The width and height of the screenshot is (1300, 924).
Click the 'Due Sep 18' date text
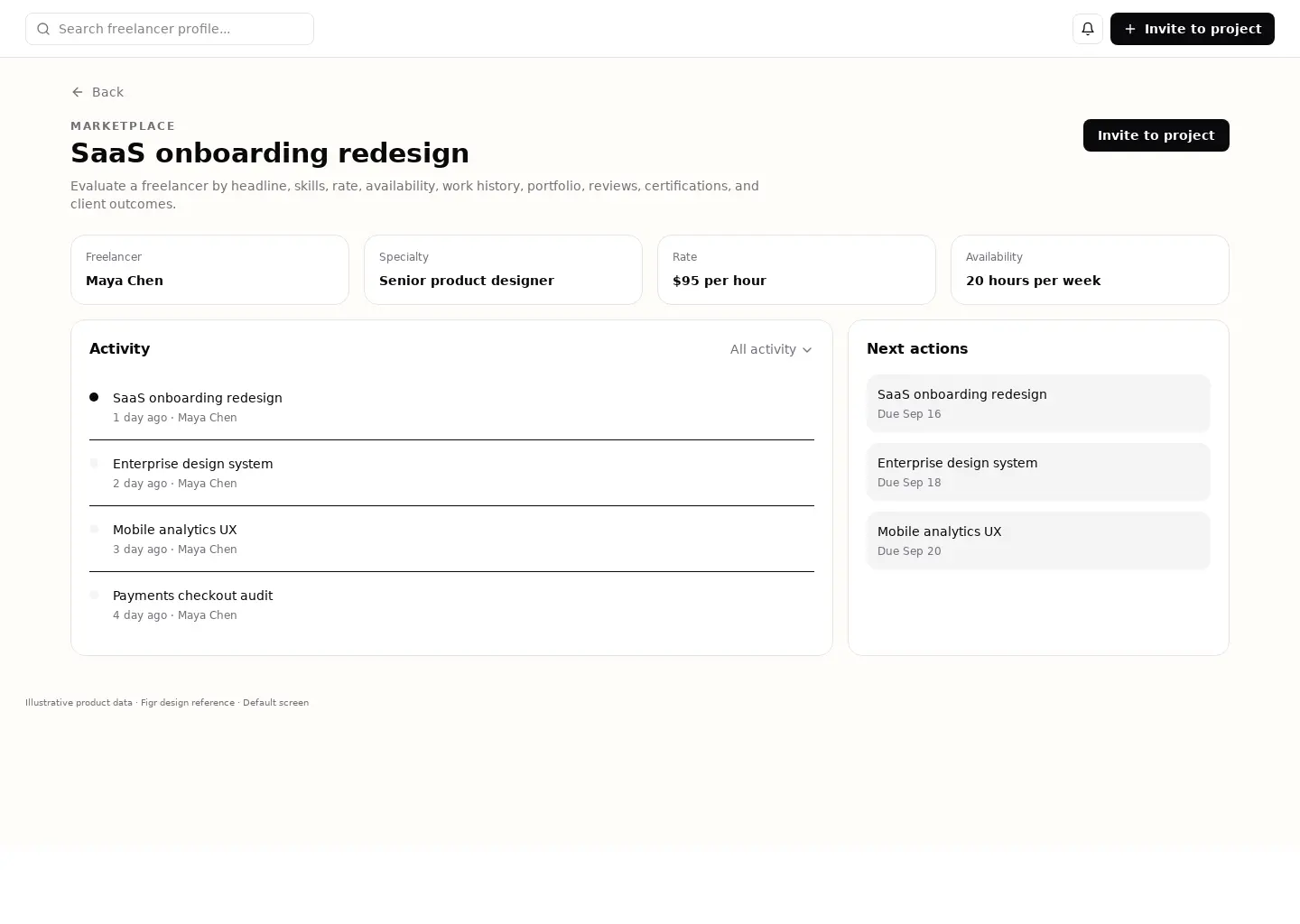click(909, 483)
